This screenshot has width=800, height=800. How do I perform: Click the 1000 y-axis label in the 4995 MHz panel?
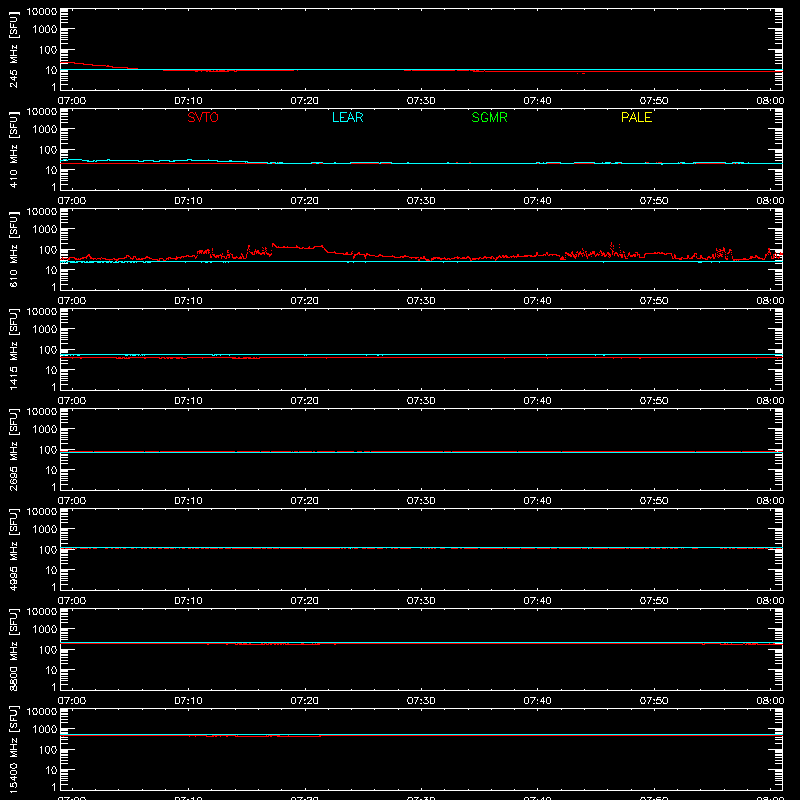coord(45,529)
